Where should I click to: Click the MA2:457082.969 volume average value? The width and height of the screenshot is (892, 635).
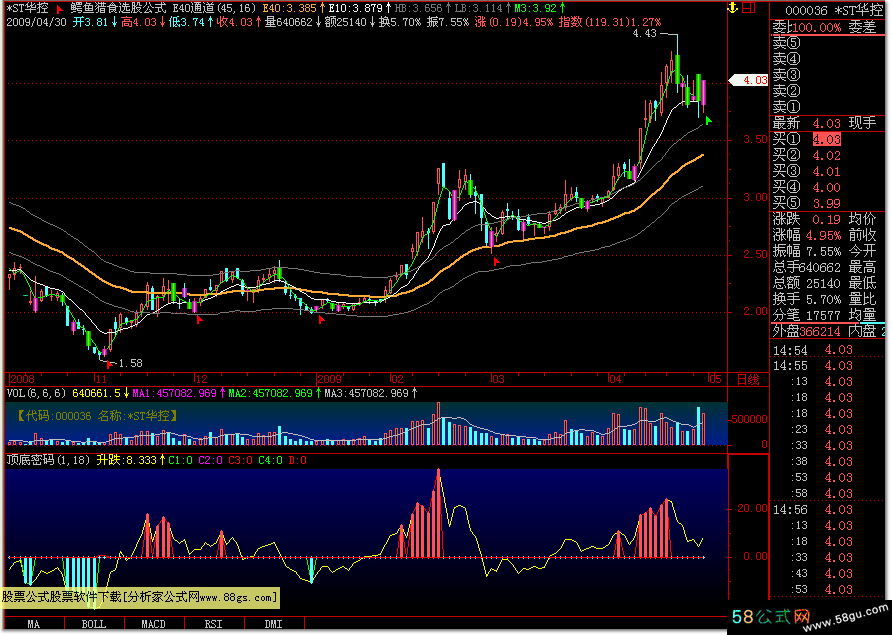click(x=270, y=393)
